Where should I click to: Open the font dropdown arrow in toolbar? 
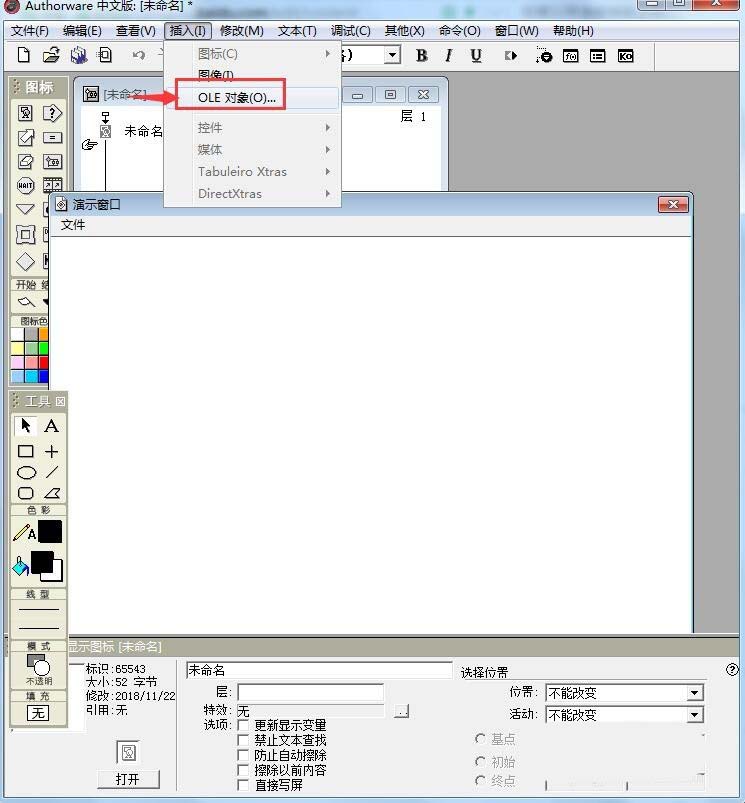point(392,55)
